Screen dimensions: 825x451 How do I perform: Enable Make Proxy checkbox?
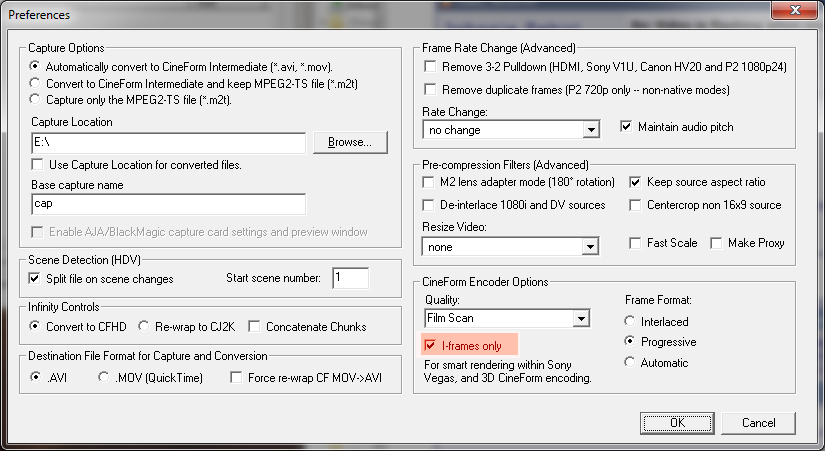[x=716, y=243]
